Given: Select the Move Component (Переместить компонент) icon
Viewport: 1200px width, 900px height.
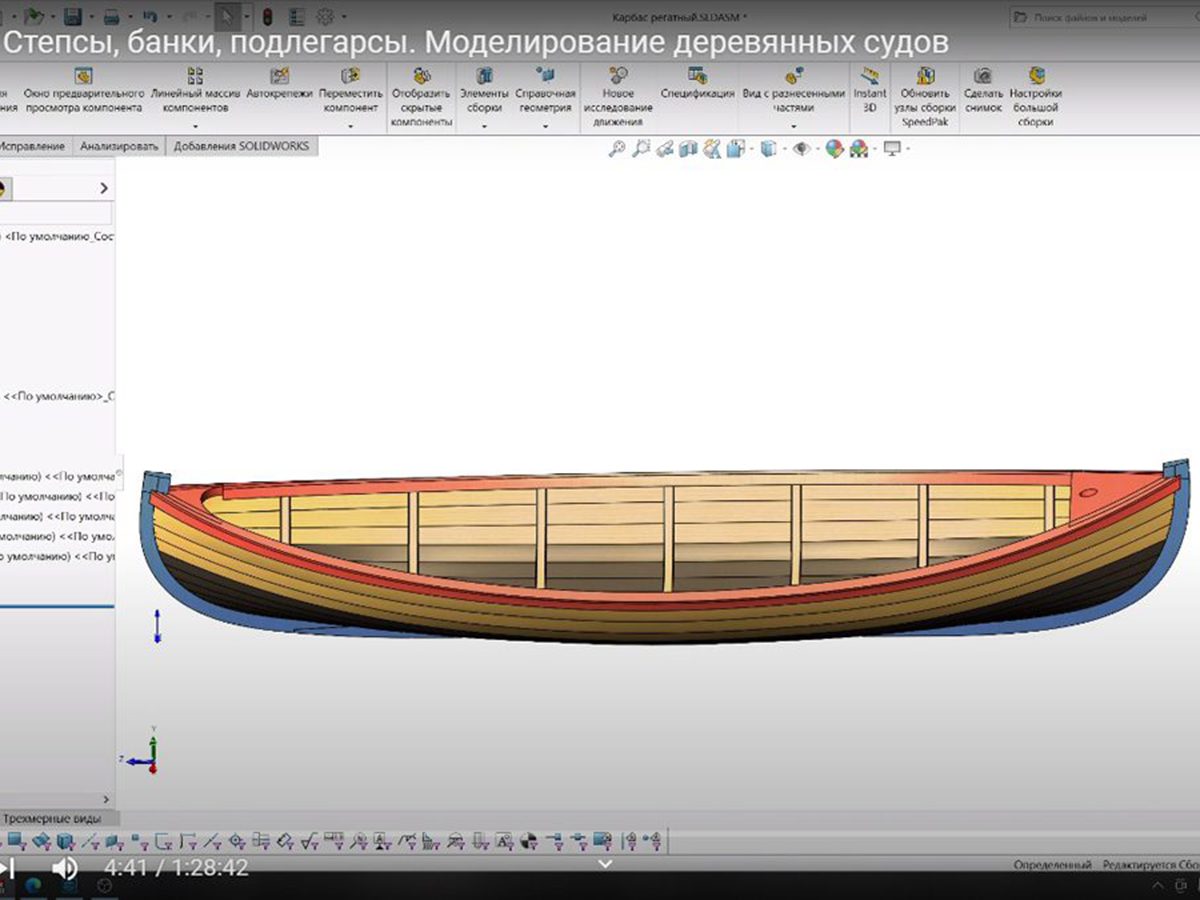Looking at the screenshot, I should pyautogui.click(x=350, y=76).
